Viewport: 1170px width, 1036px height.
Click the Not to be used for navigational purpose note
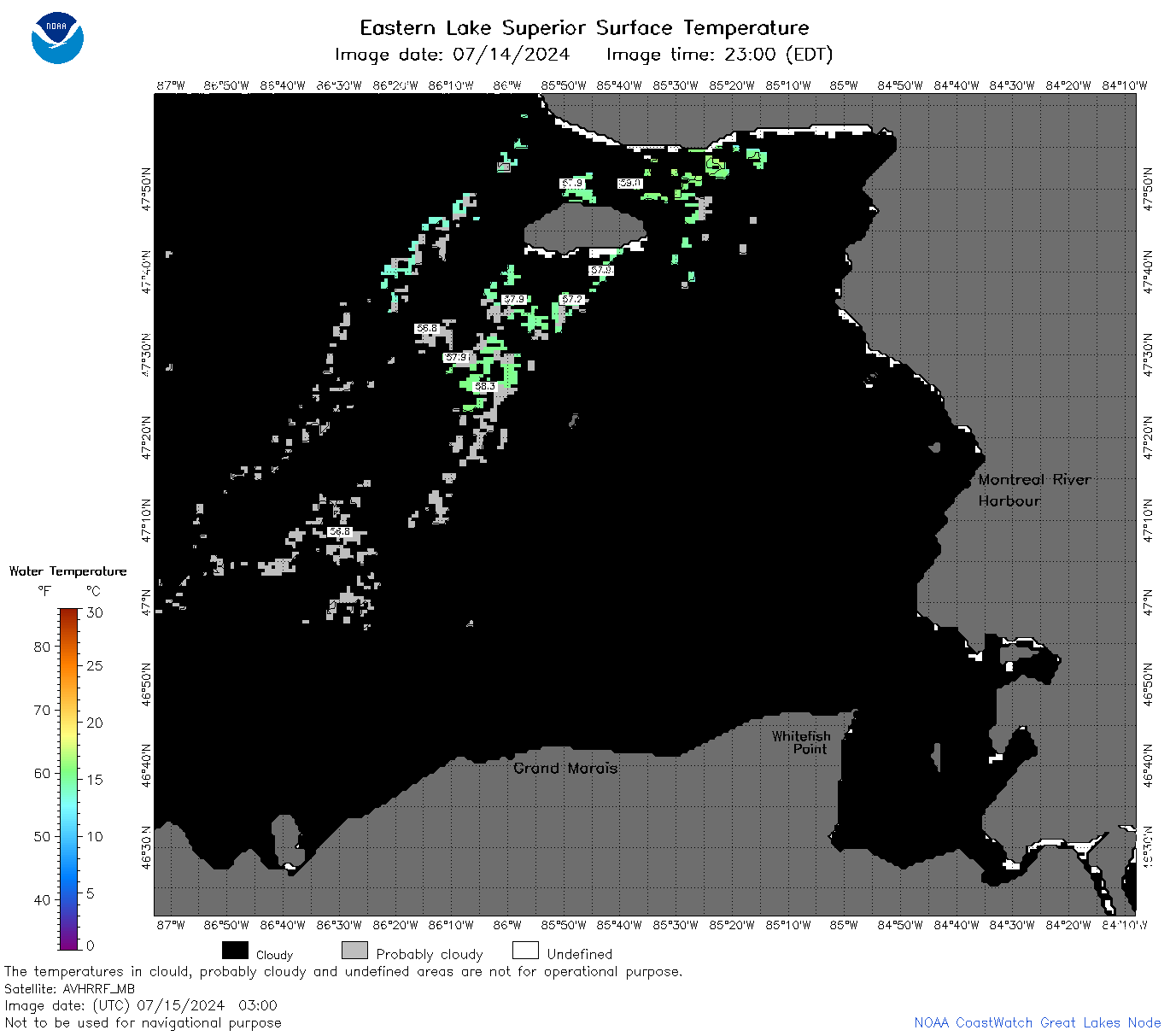(x=143, y=1022)
